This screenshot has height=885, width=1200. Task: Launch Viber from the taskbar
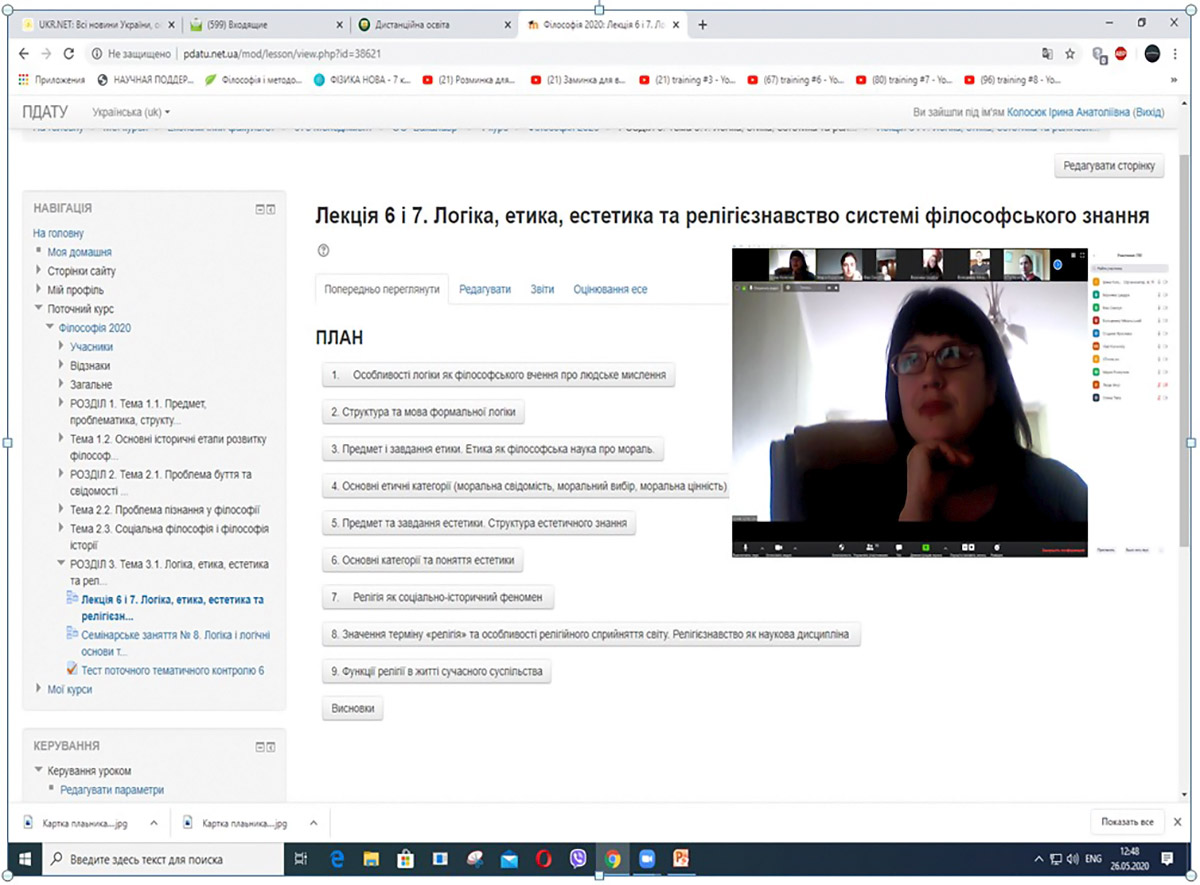click(577, 858)
